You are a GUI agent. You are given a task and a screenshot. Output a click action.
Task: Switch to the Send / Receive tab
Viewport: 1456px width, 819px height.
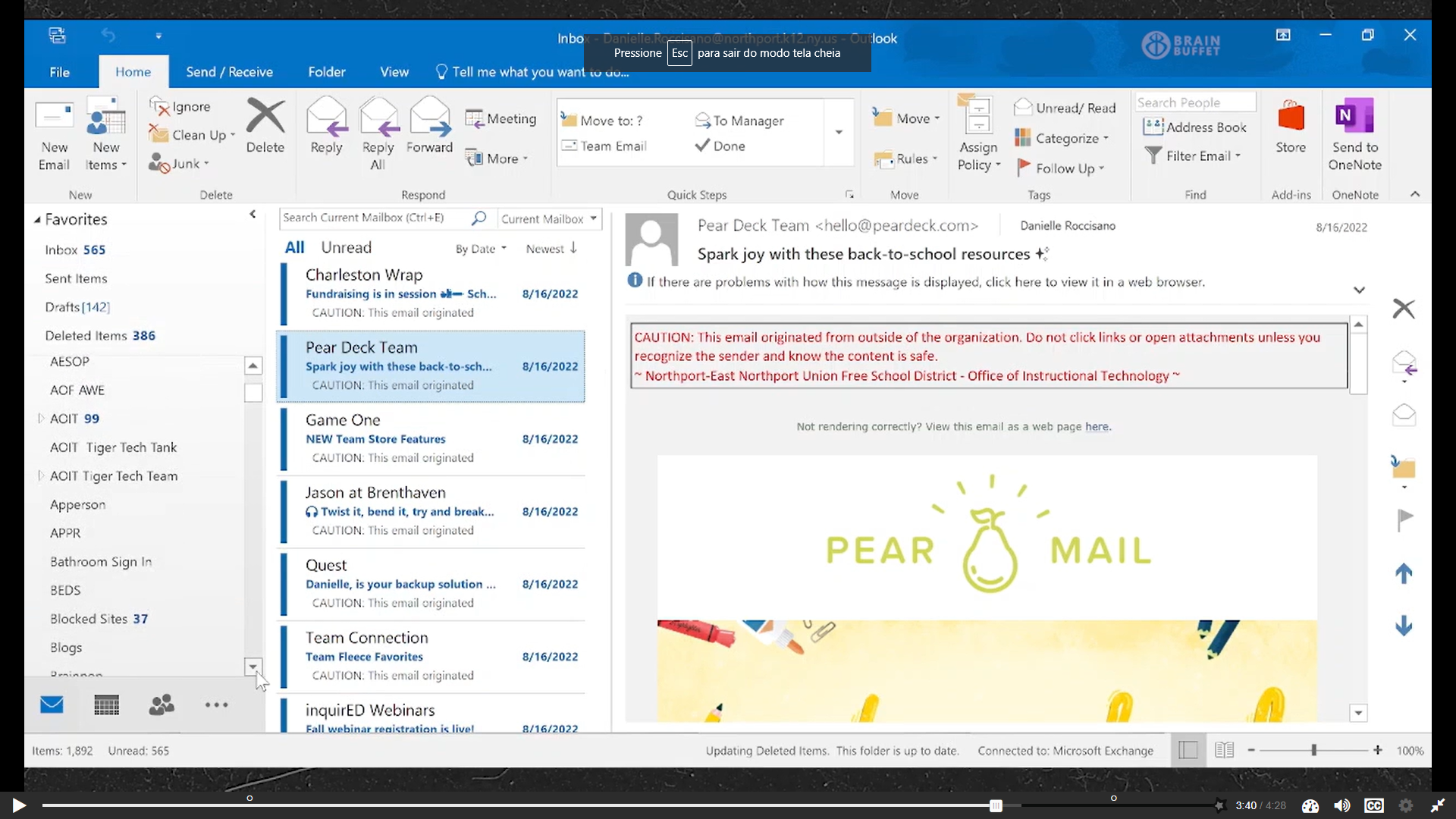click(229, 72)
